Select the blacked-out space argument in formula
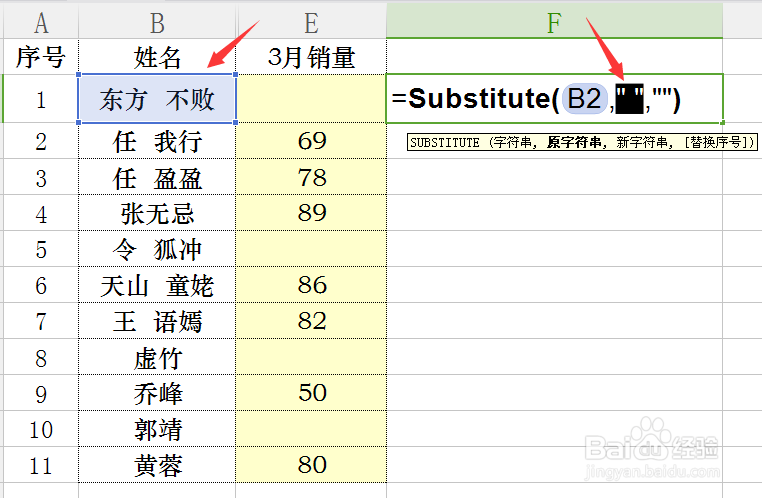762x498 pixels. coord(629,99)
